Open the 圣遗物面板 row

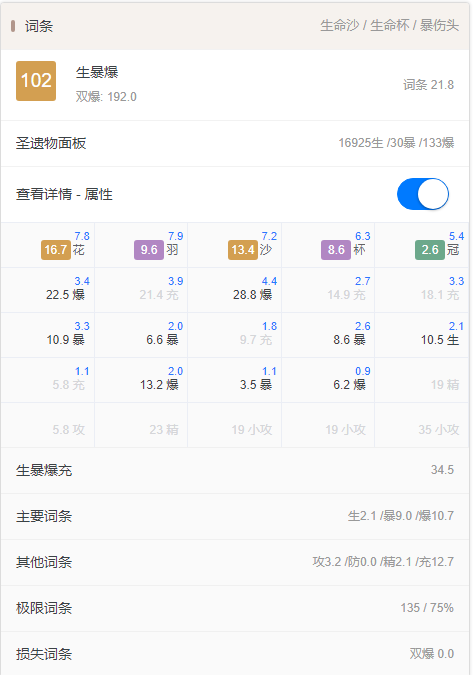[235, 143]
